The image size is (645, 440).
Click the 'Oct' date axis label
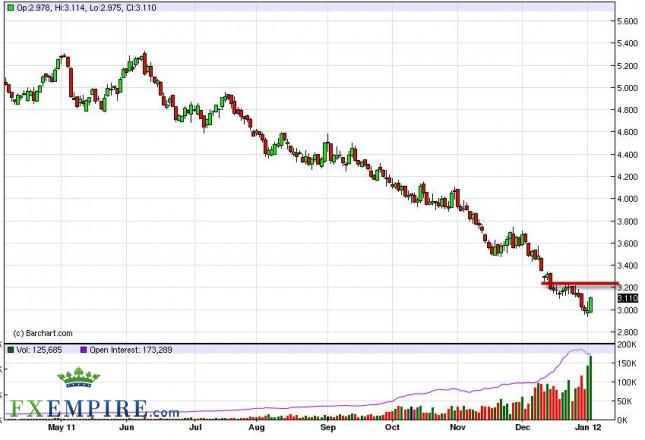tap(392, 427)
